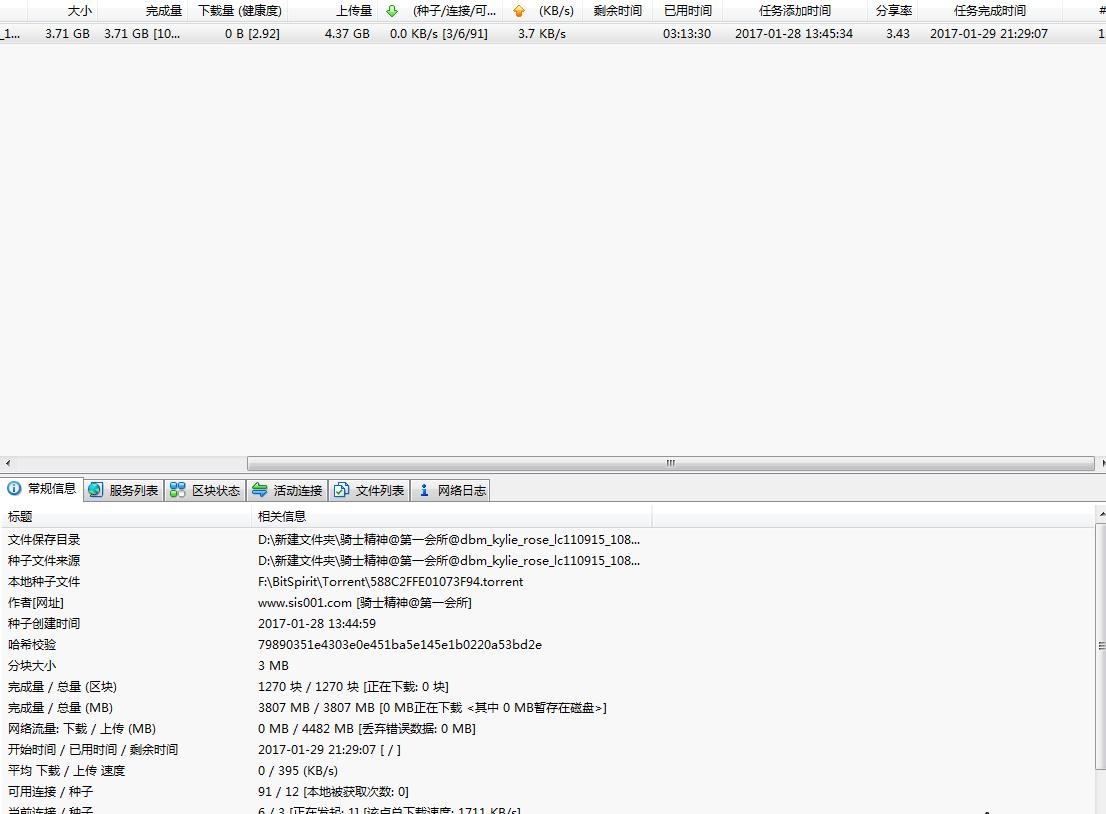The width and height of the screenshot is (1106, 814).
Task: Open the 文件列表 file list tab
Action: [370, 490]
